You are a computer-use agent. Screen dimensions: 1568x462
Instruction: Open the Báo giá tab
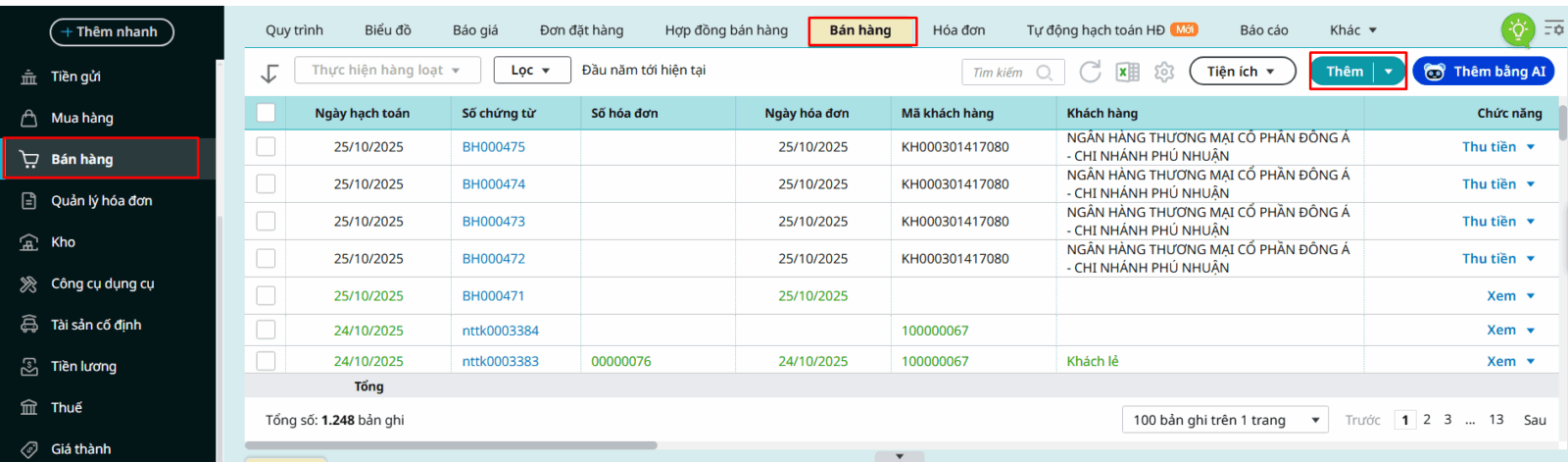click(475, 30)
